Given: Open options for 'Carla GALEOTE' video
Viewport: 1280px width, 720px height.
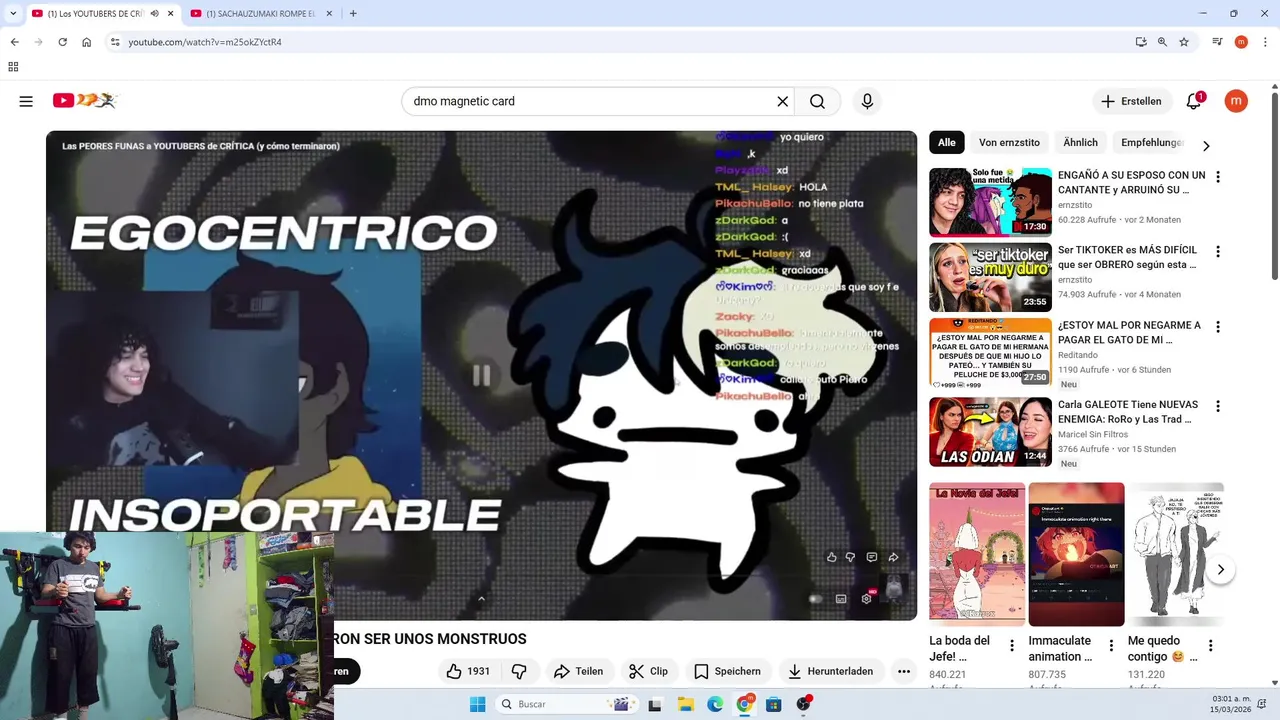Looking at the screenshot, I should click(1218, 407).
